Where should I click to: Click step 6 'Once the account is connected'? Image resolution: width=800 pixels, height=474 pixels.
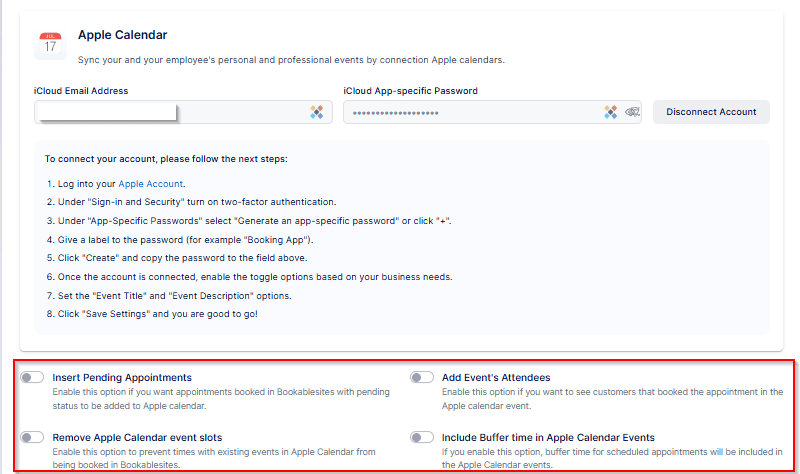pos(255,277)
